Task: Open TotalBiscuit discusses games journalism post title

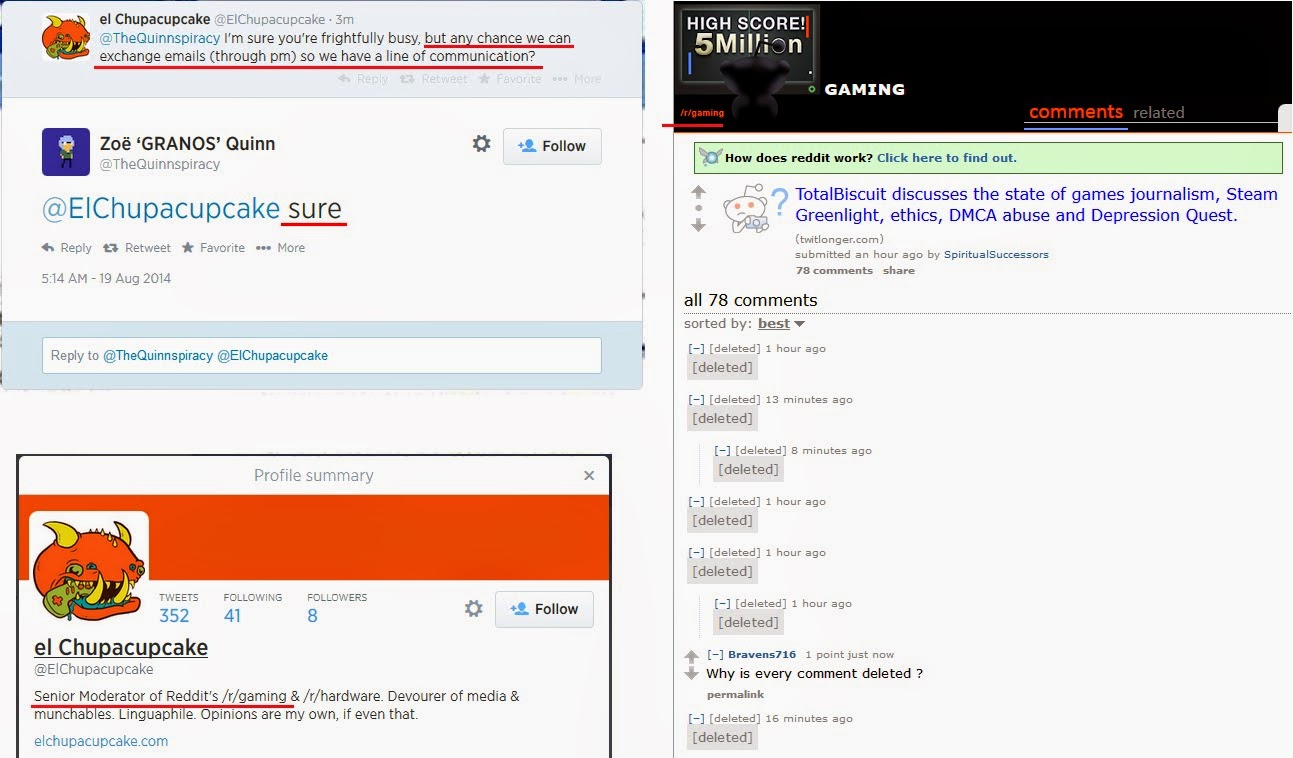Action: [x=1036, y=205]
